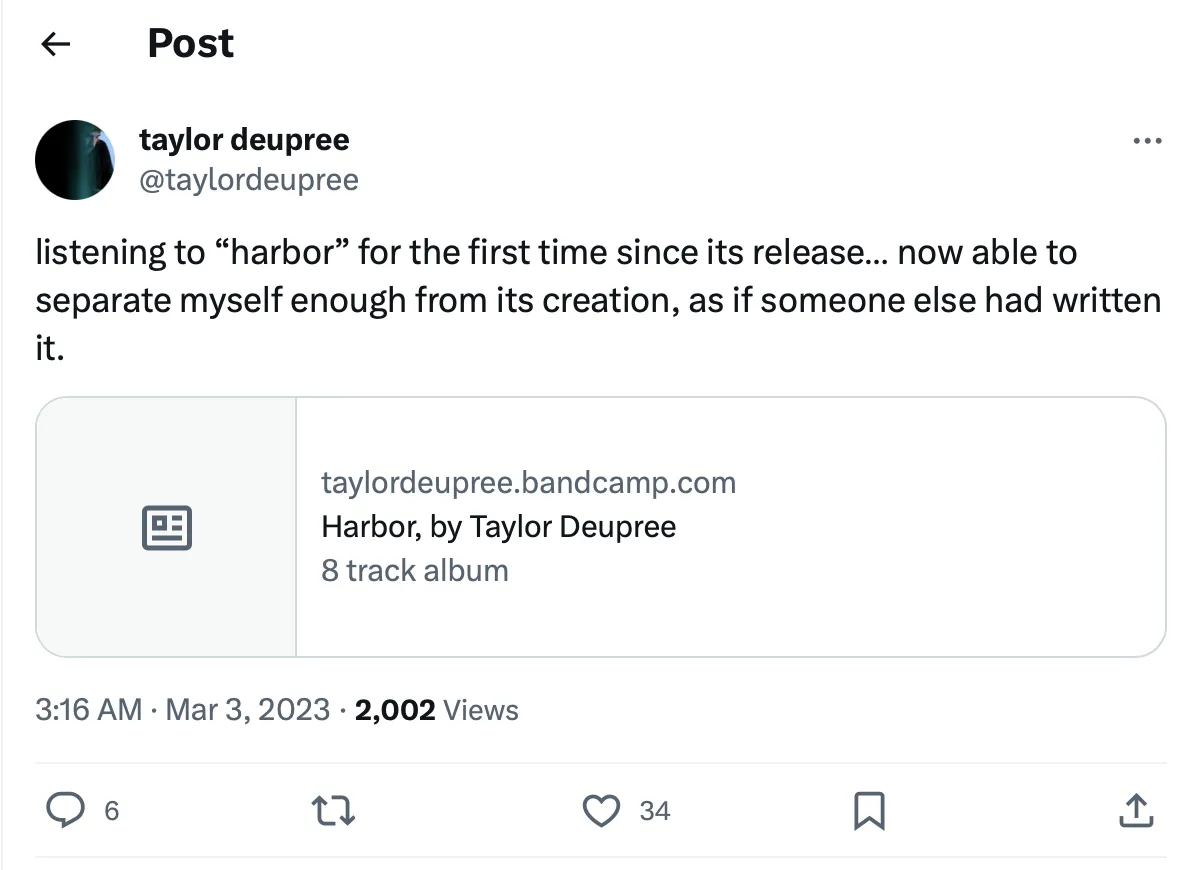
Task: Open the more options ellipsis menu
Action: point(1147,141)
